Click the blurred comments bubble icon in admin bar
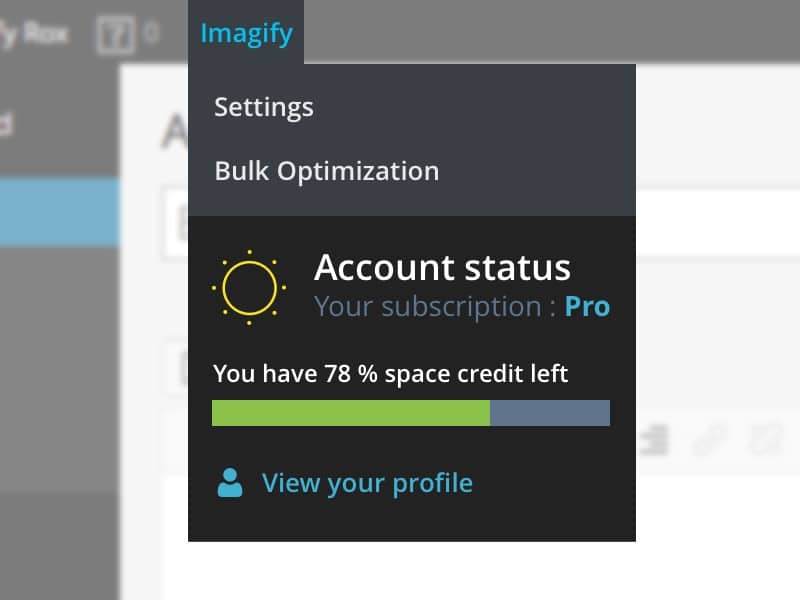 coord(116,35)
